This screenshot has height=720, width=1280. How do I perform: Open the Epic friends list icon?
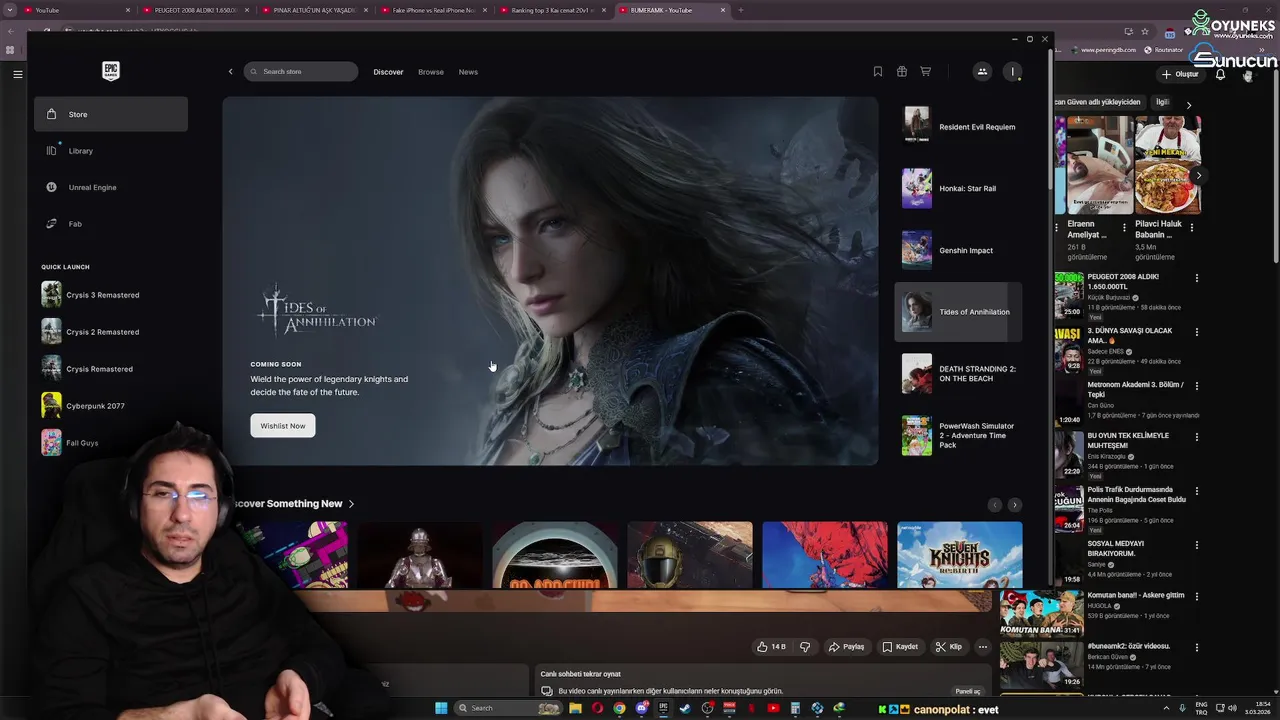(982, 72)
